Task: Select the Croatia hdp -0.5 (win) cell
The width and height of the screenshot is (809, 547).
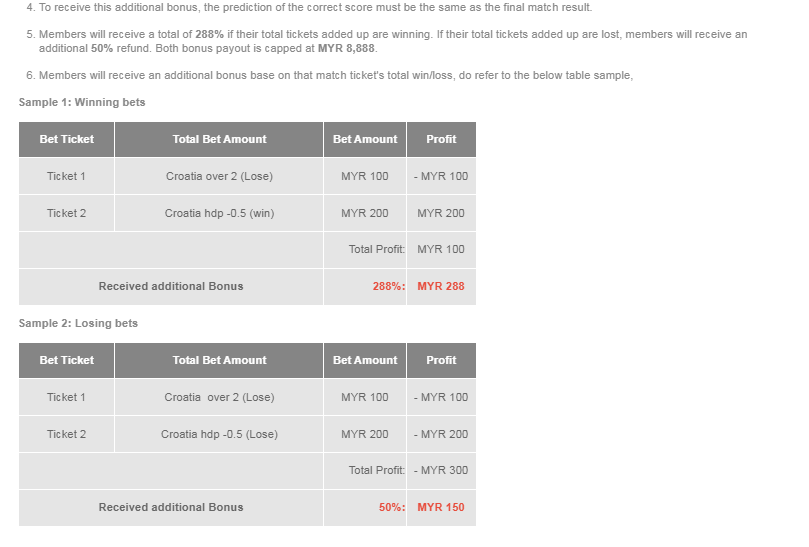Action: [219, 213]
